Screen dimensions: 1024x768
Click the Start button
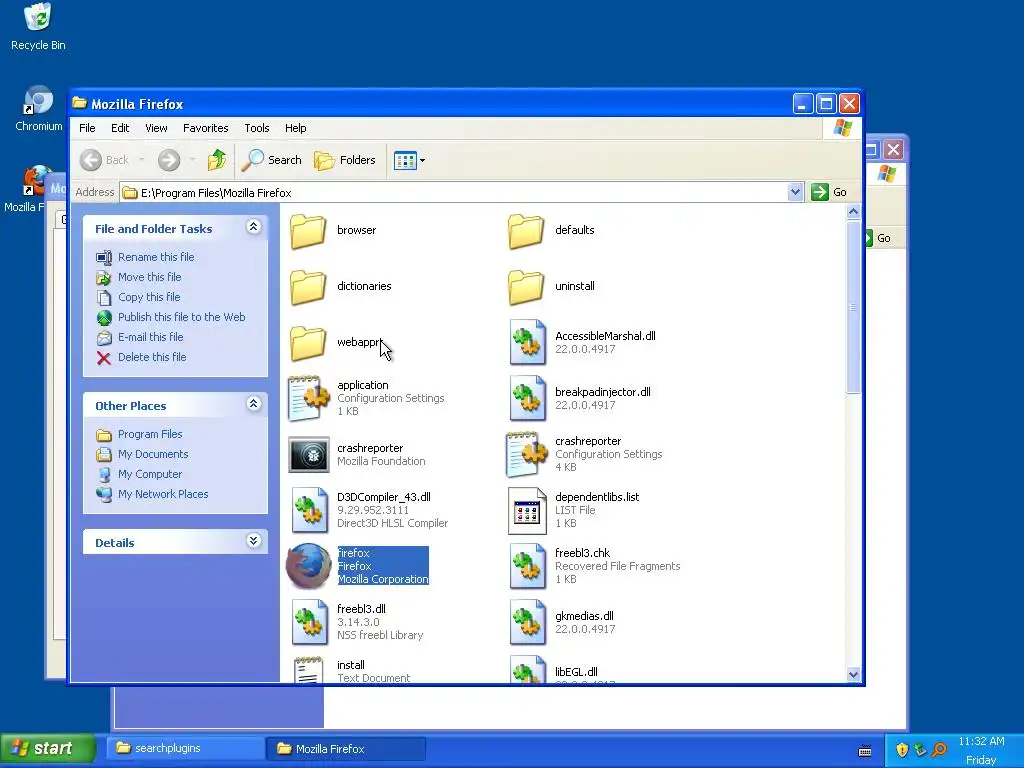point(48,748)
